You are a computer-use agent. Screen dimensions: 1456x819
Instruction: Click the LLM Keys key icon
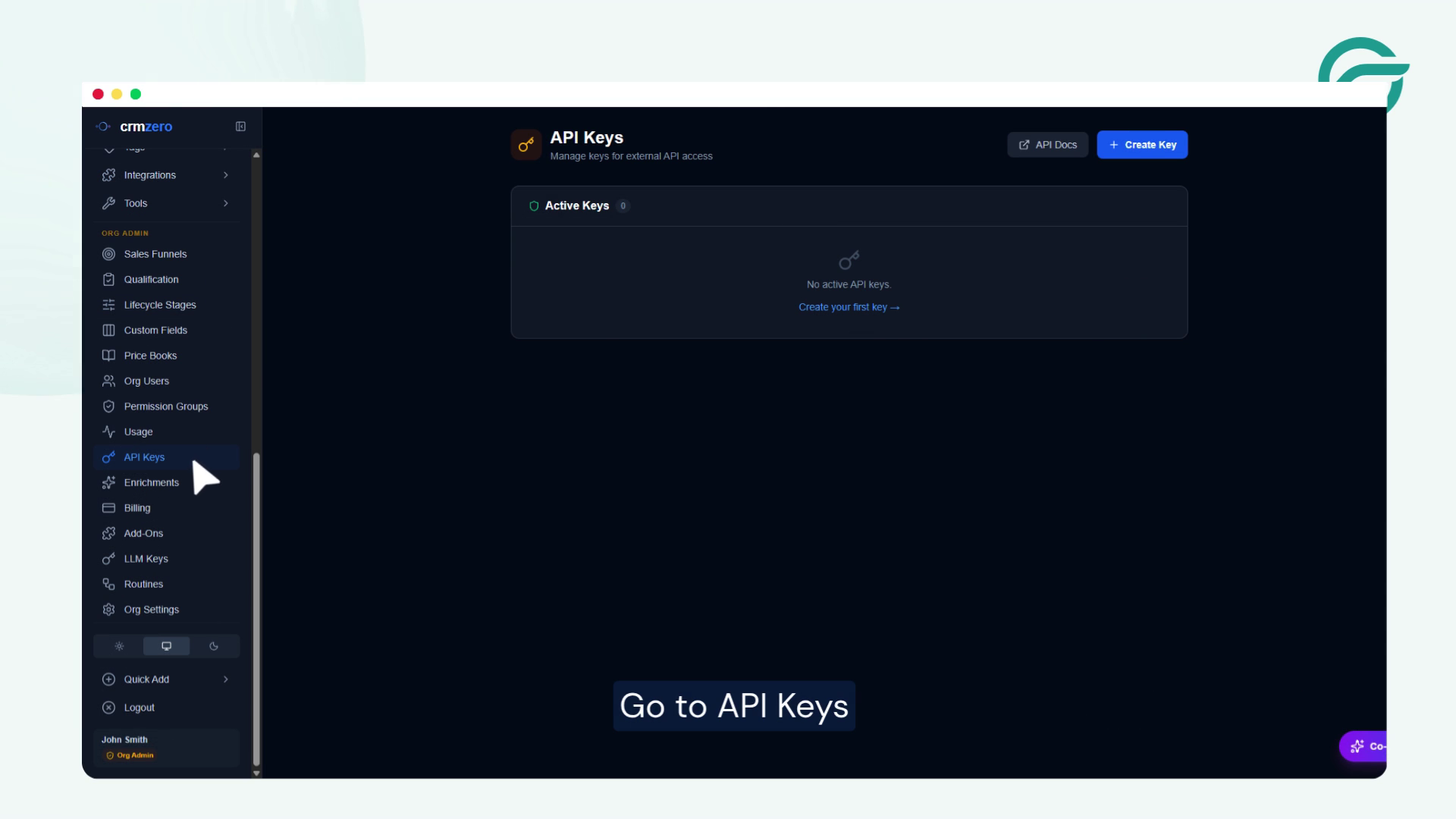108,559
